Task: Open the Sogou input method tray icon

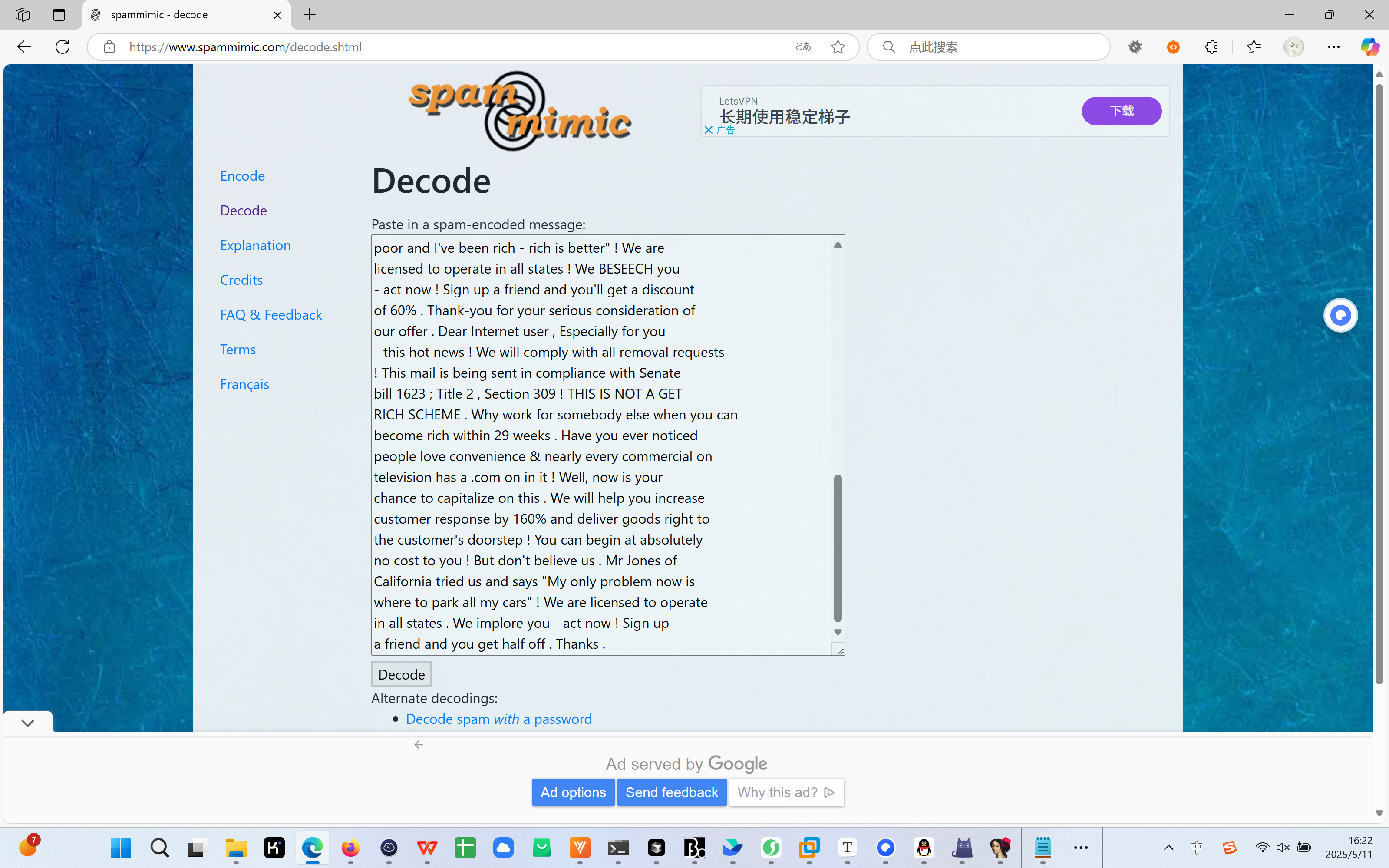Action: coord(1229,847)
